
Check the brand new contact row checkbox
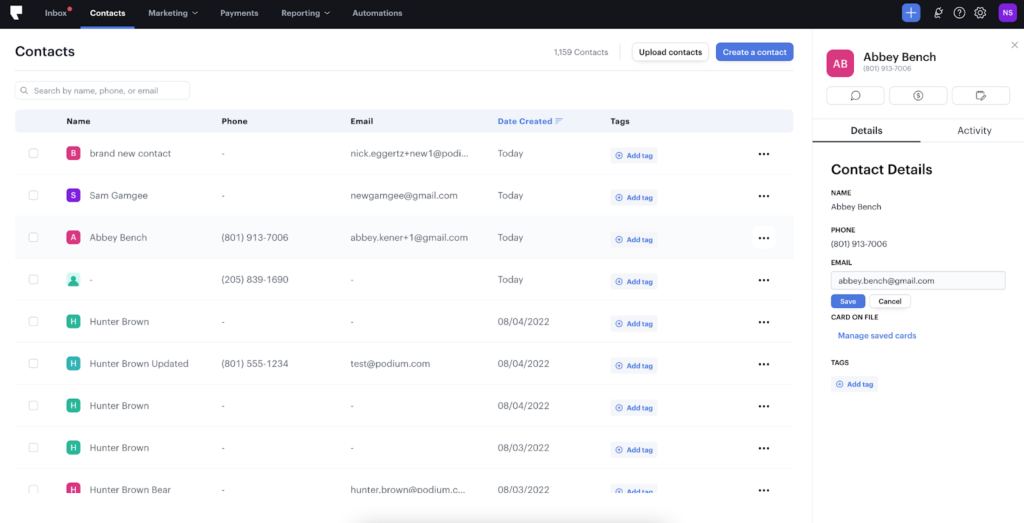pyautogui.click(x=33, y=154)
